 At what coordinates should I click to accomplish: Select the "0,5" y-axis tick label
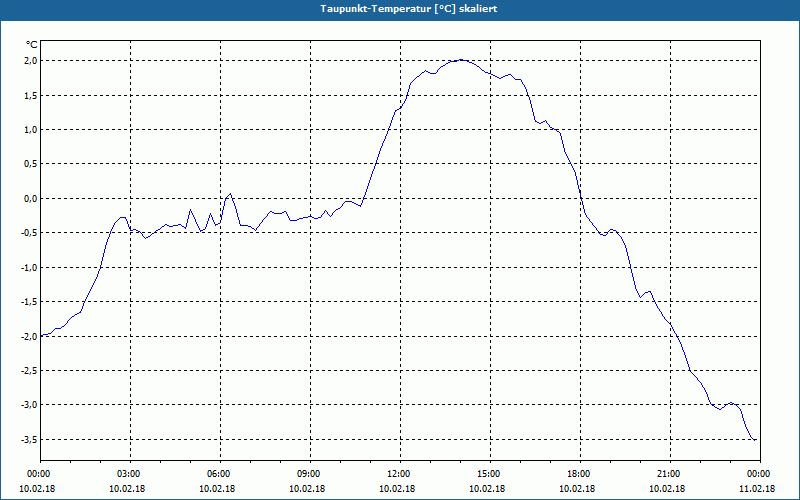(31, 164)
